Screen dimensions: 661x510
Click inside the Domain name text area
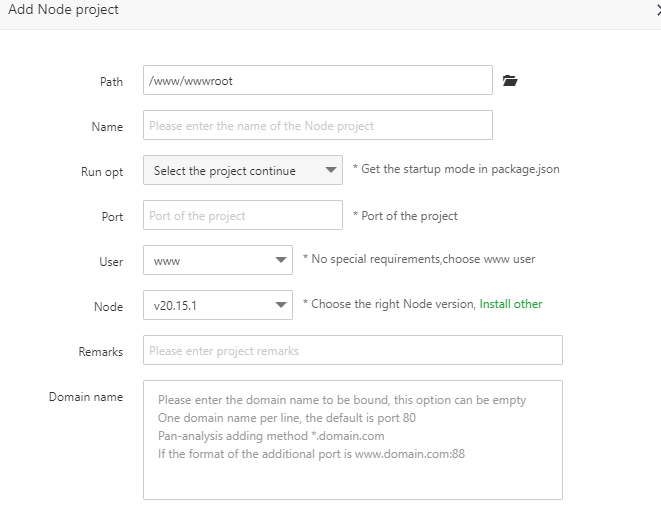[x=353, y=440]
